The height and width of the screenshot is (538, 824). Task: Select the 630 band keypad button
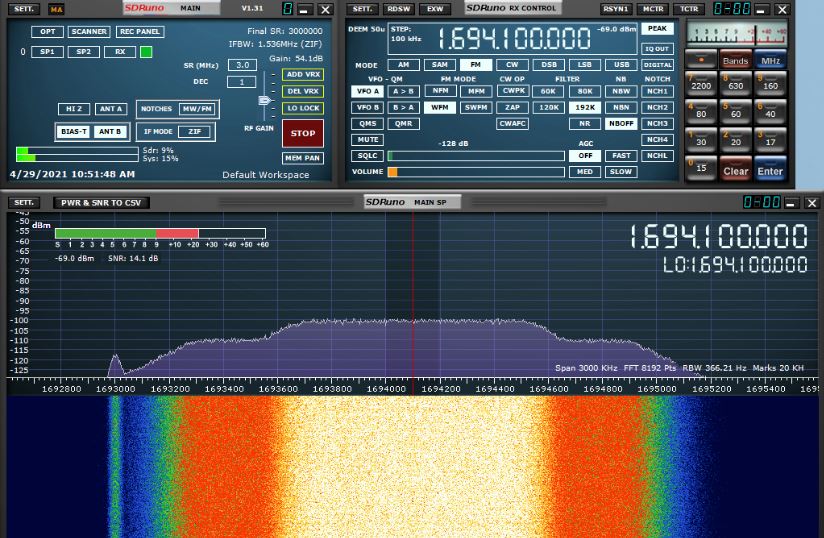(x=736, y=84)
